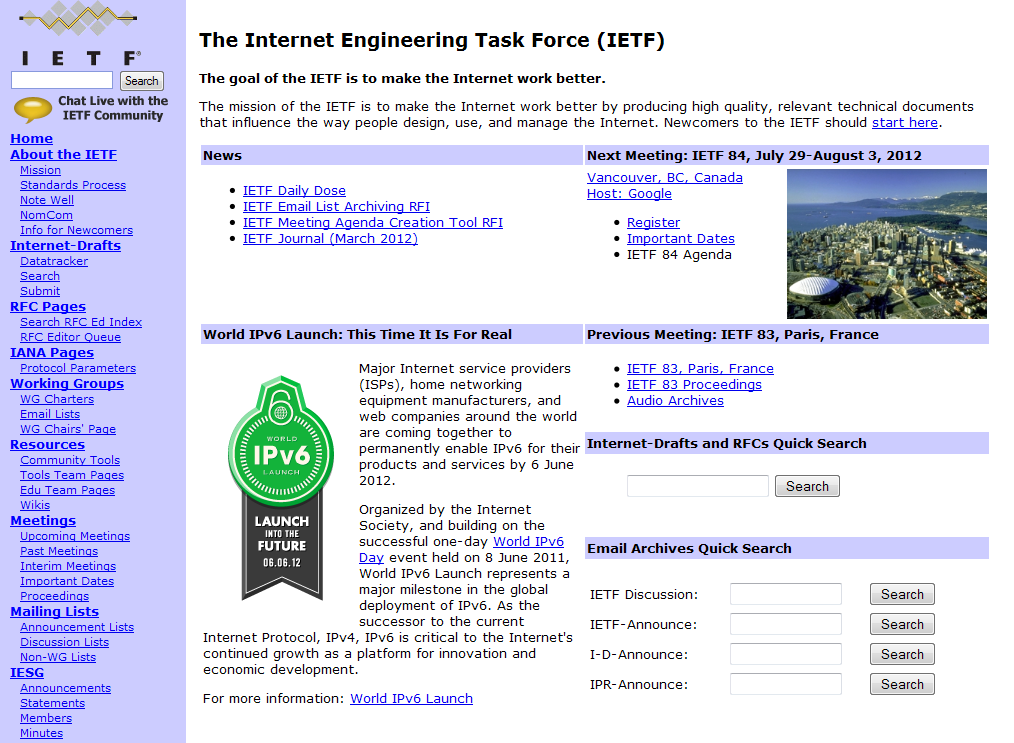Open IANA Pages section link
Image resolution: width=1014 pixels, height=743 pixels.
point(52,352)
